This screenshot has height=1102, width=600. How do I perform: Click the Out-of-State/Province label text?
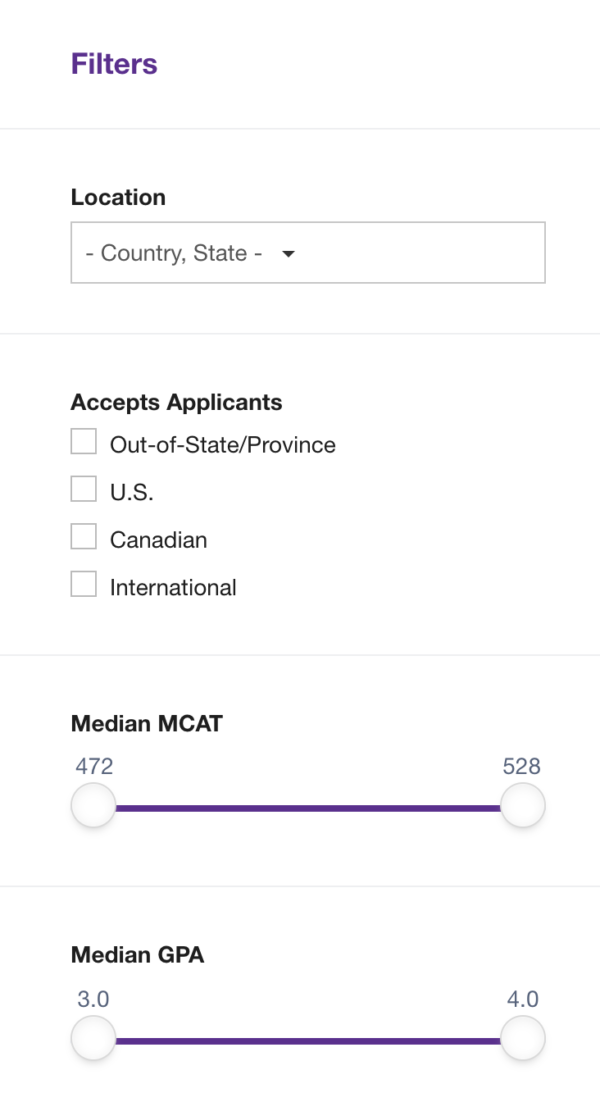tap(222, 444)
